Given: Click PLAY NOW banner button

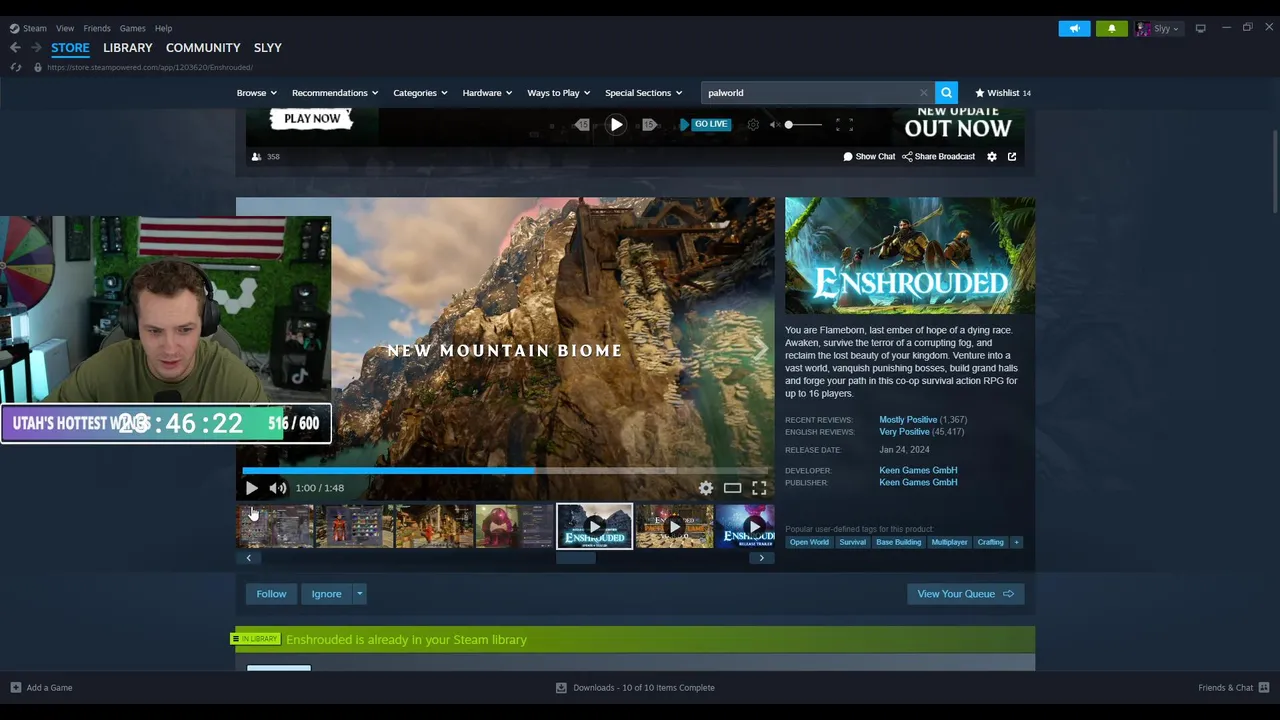Looking at the screenshot, I should tap(312, 118).
